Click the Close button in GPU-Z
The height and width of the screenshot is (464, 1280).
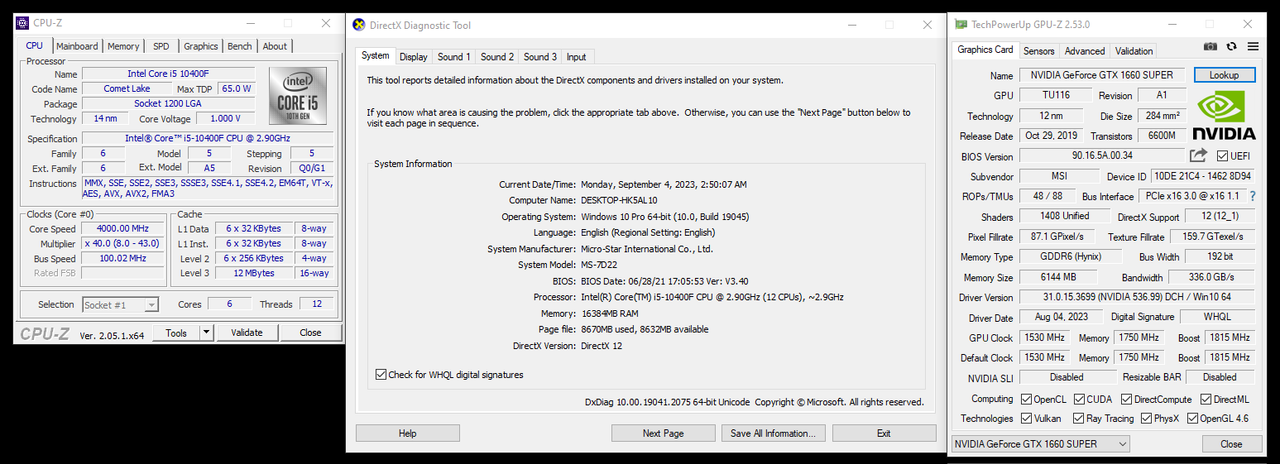(1231, 444)
